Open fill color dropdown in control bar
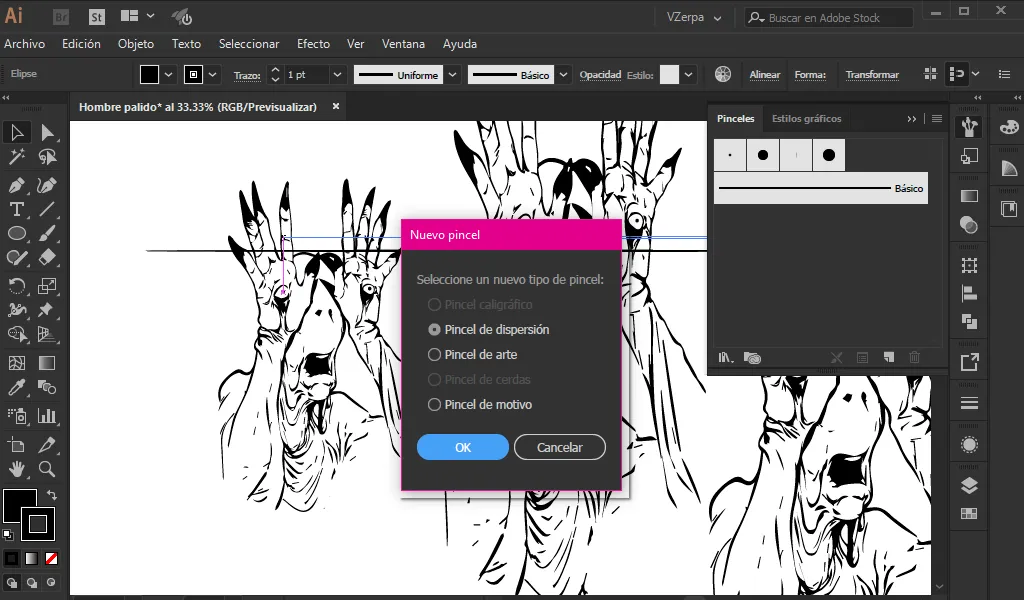The image size is (1024, 600). coord(168,74)
